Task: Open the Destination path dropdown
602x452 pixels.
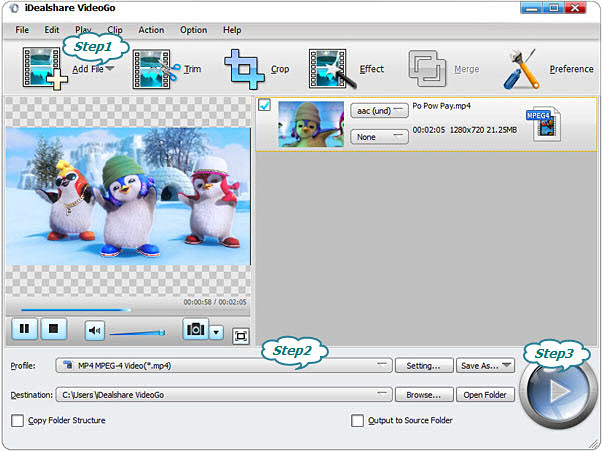Action: point(224,394)
